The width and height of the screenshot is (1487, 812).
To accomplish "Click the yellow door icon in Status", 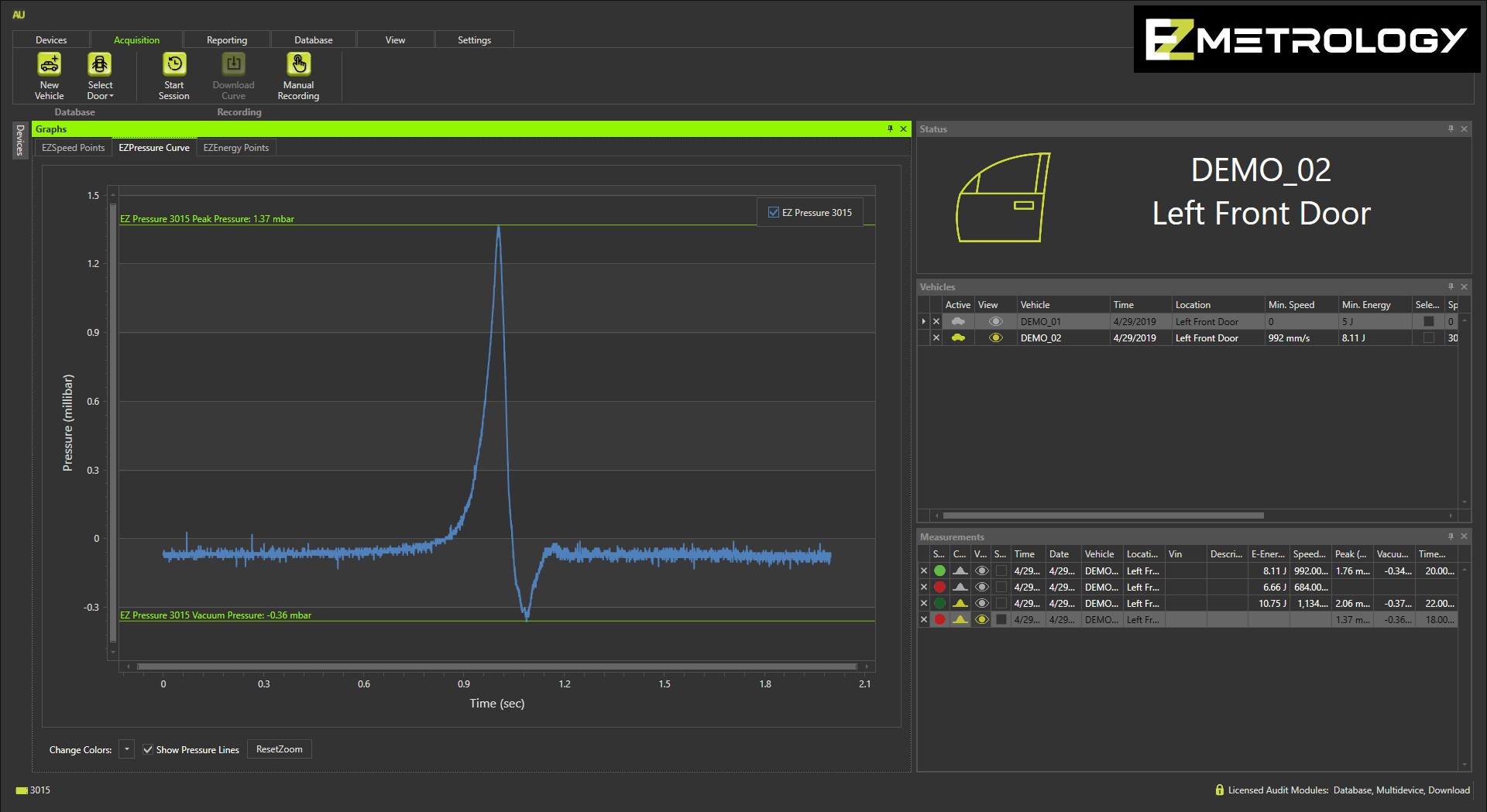I will 1004,197.
